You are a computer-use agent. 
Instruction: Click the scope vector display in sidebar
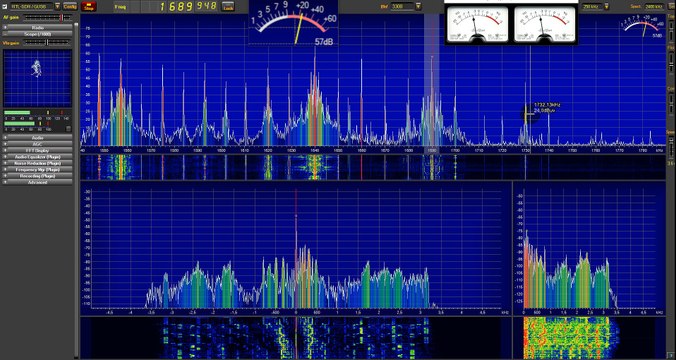[38, 78]
